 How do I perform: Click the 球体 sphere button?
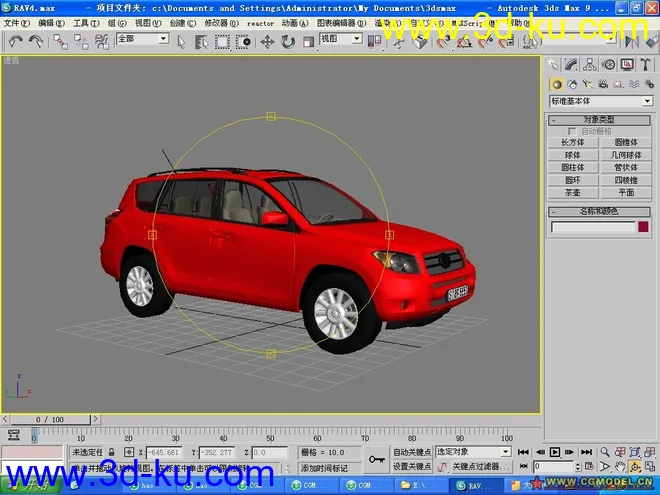(573, 155)
